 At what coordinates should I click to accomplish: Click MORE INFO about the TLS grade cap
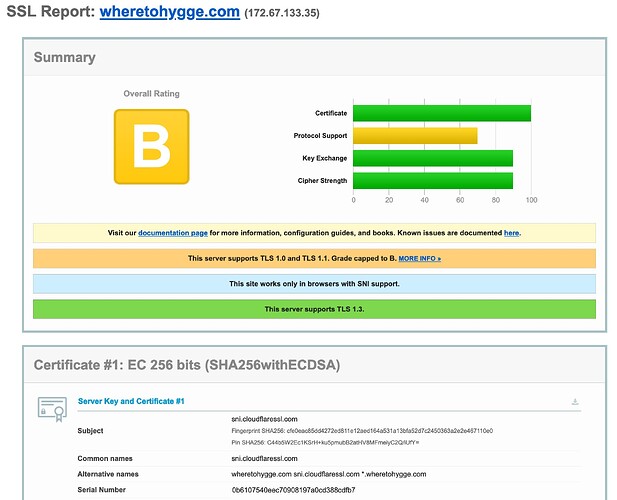coord(419,258)
